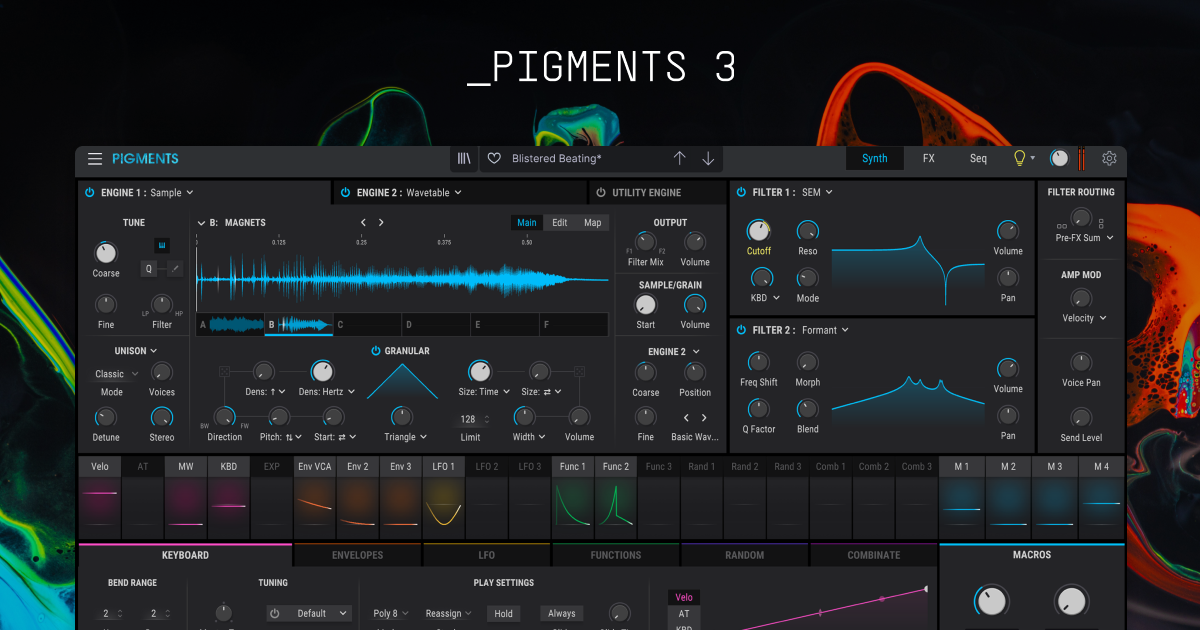Open the settings gear
Viewport: 1200px width, 630px height.
tap(1109, 158)
